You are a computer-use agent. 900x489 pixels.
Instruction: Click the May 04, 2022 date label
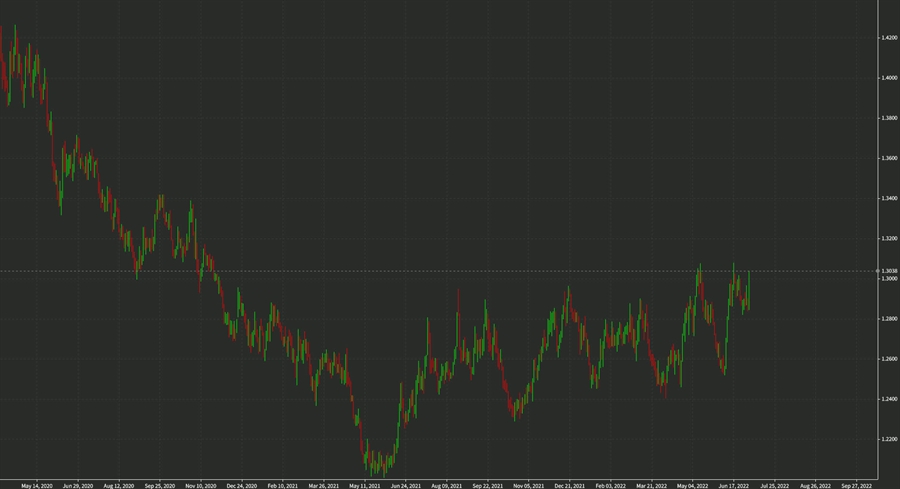click(x=693, y=486)
